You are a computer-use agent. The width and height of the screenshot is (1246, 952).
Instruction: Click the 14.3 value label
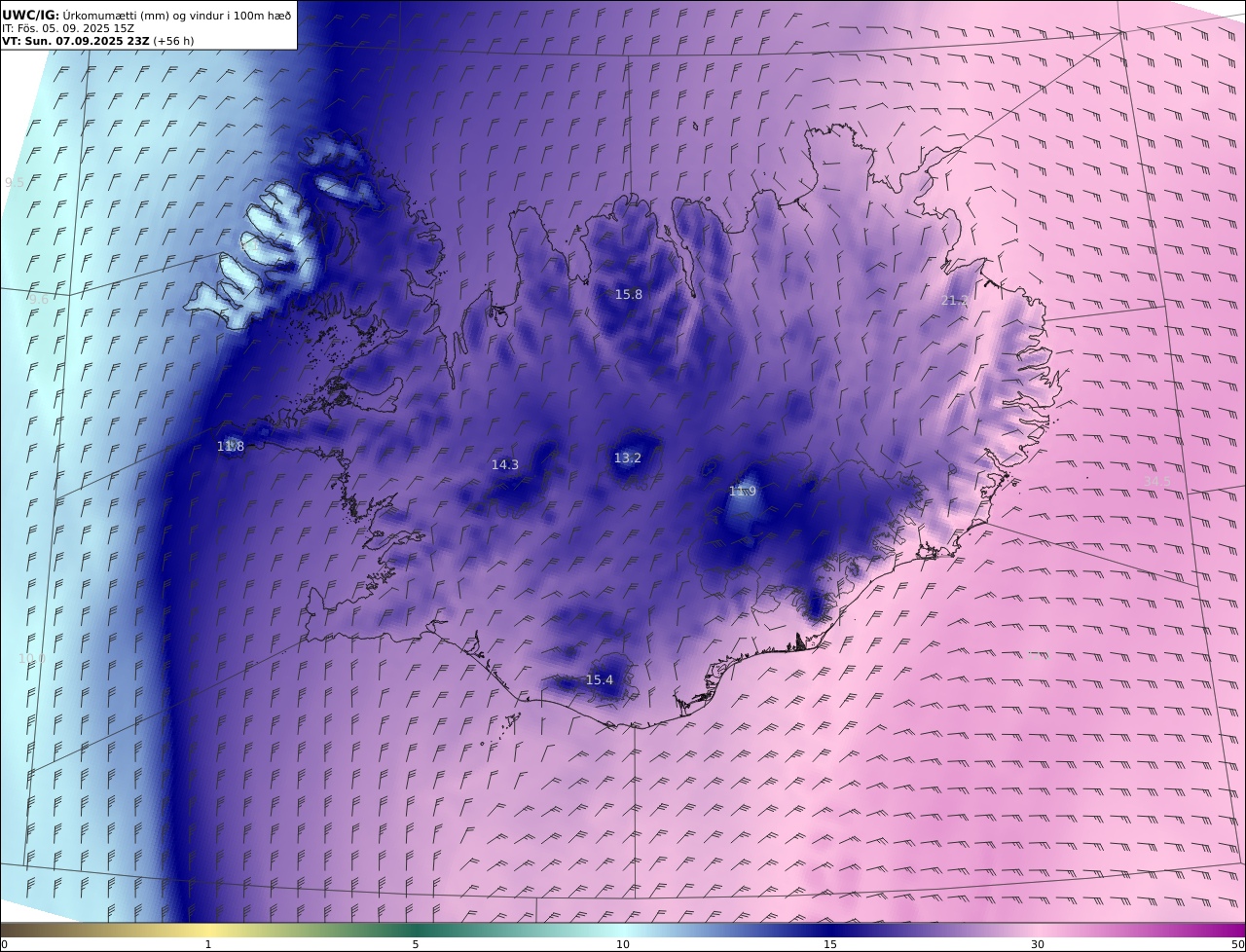[x=505, y=465]
